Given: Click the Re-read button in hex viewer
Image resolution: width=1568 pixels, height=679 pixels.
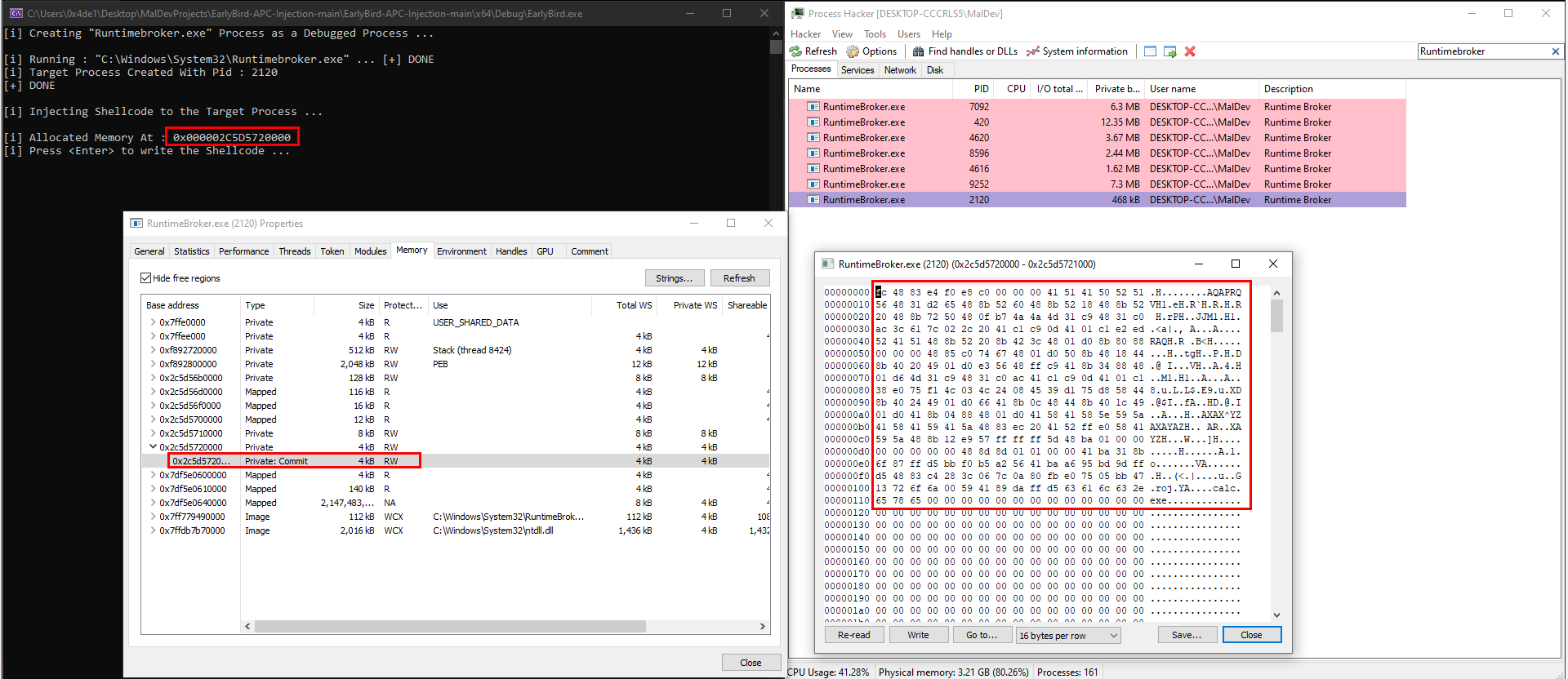Looking at the screenshot, I should [854, 635].
